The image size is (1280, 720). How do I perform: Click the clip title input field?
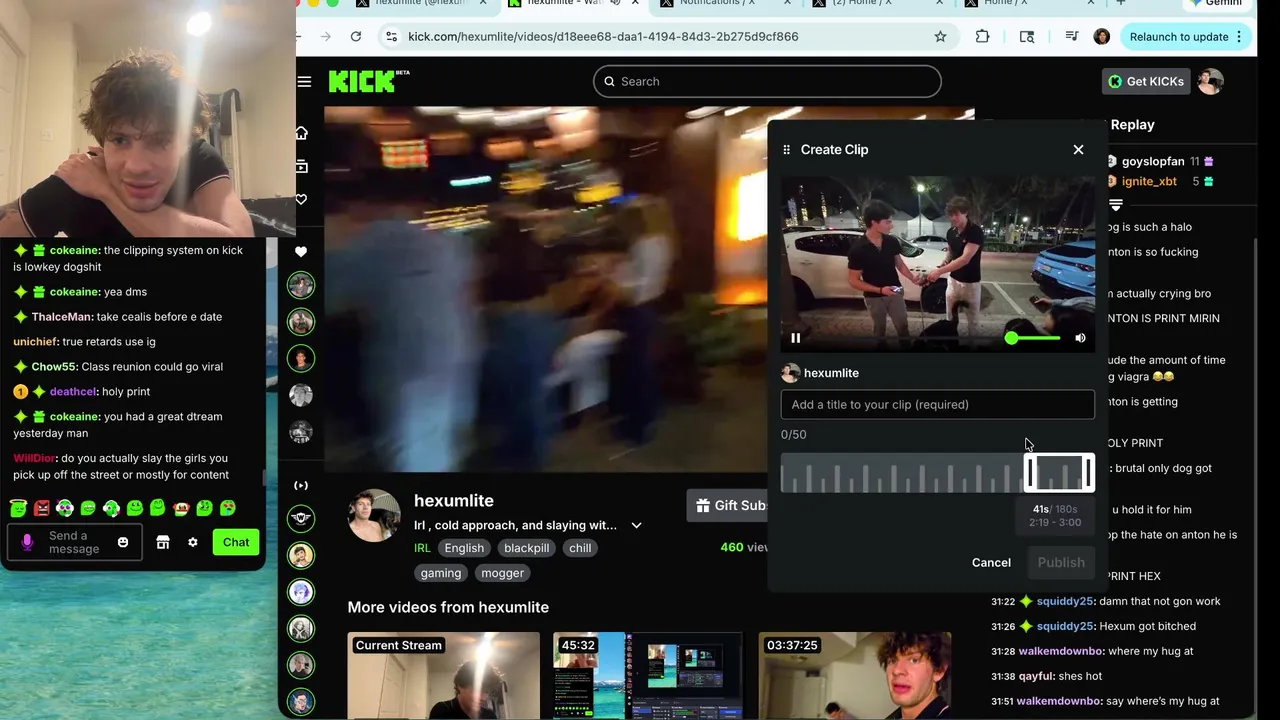(937, 404)
